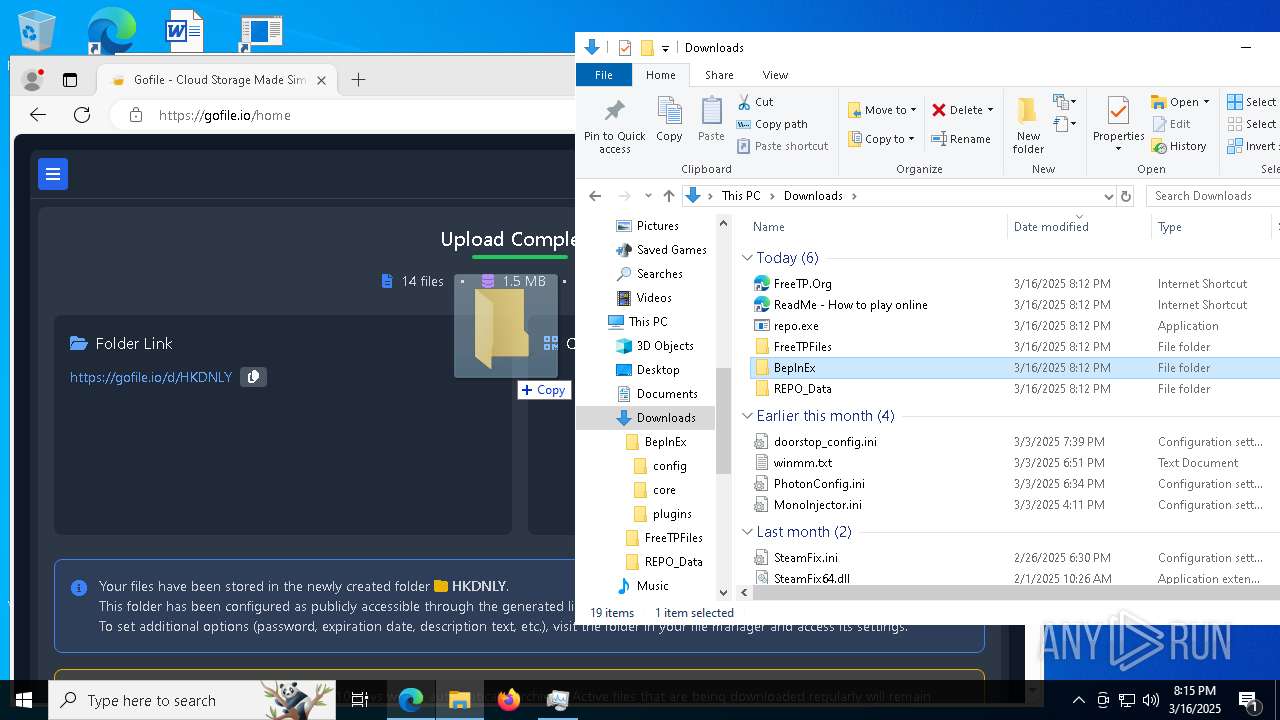Collapse the Today (6) group
Image resolution: width=1280 pixels, height=720 pixels.
[x=747, y=258]
